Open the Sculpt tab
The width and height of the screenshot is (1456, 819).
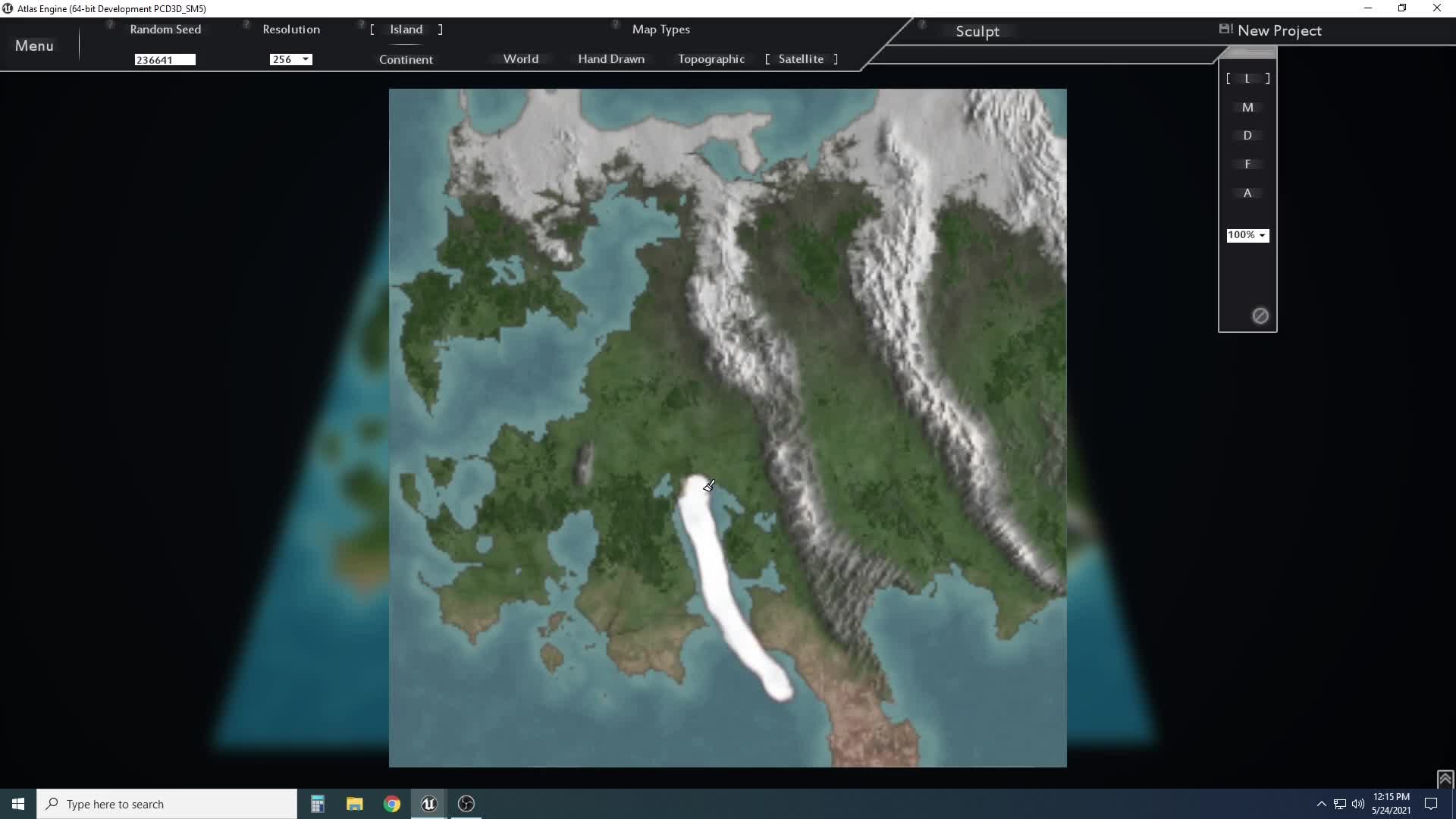(x=977, y=31)
